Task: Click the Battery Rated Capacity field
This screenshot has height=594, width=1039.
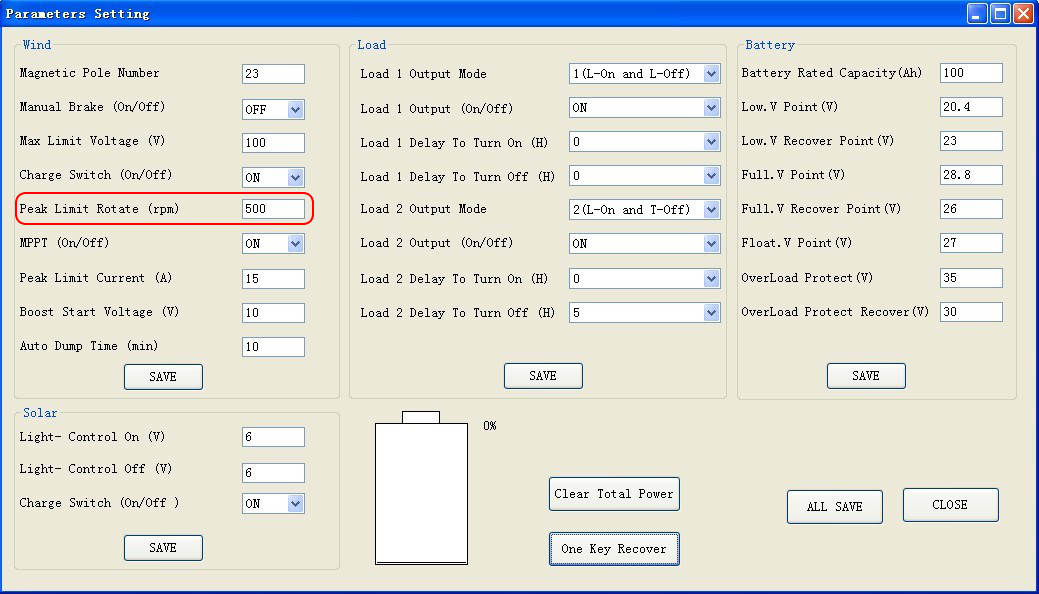Action: (971, 73)
